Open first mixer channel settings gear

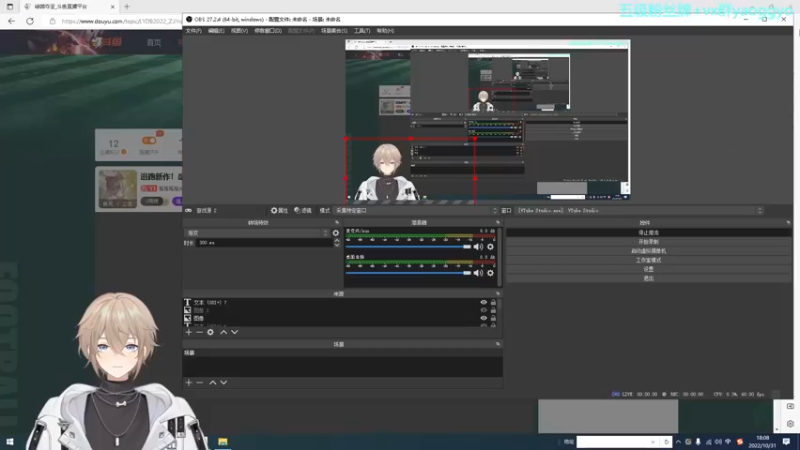tap(490, 246)
